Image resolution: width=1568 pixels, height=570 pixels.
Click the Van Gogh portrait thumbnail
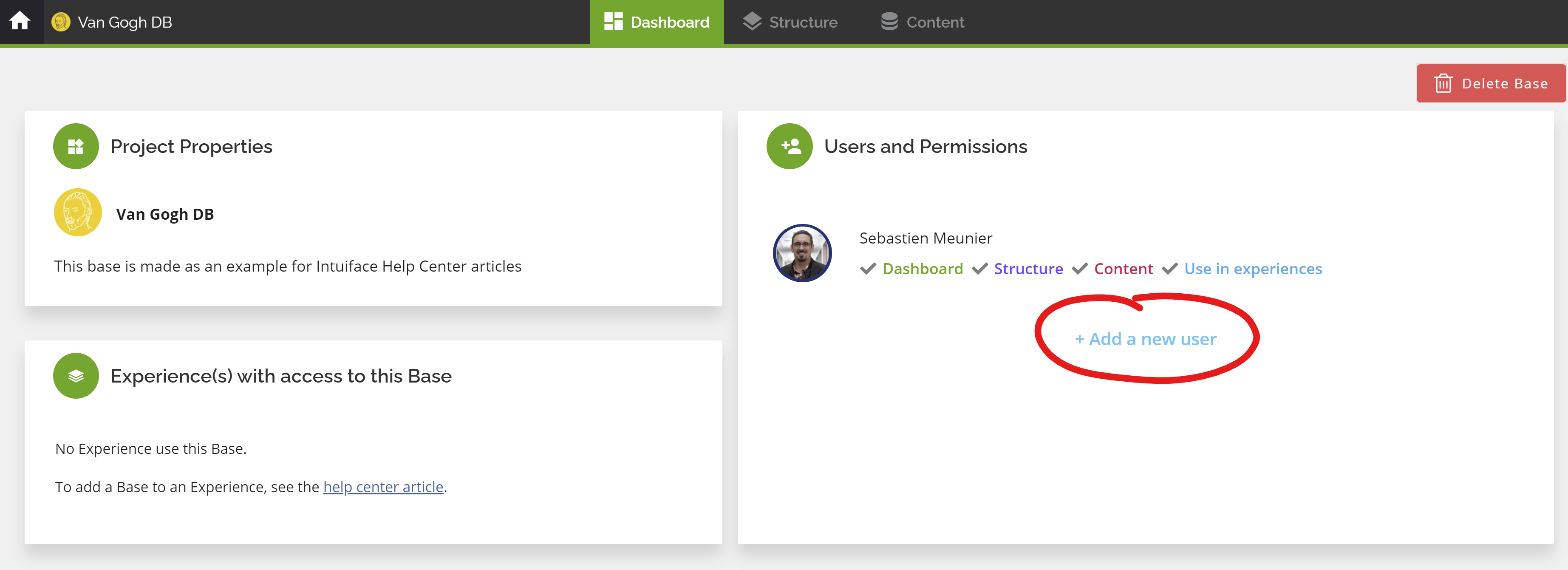[x=78, y=212]
